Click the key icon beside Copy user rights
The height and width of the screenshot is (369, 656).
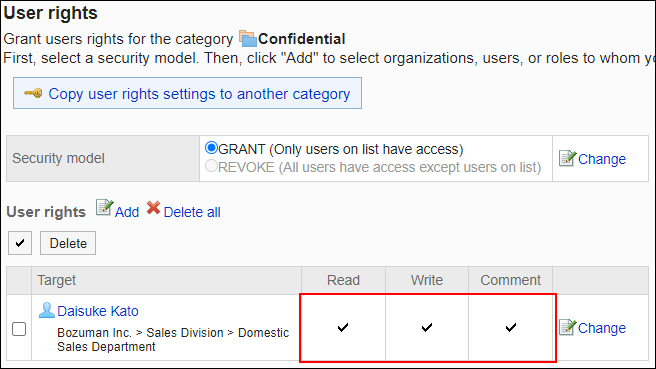tap(33, 93)
